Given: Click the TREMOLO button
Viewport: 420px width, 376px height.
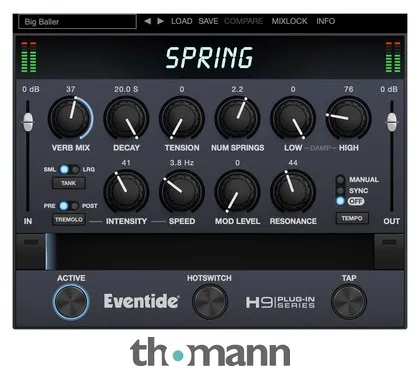Looking at the screenshot, I should coord(69,220).
